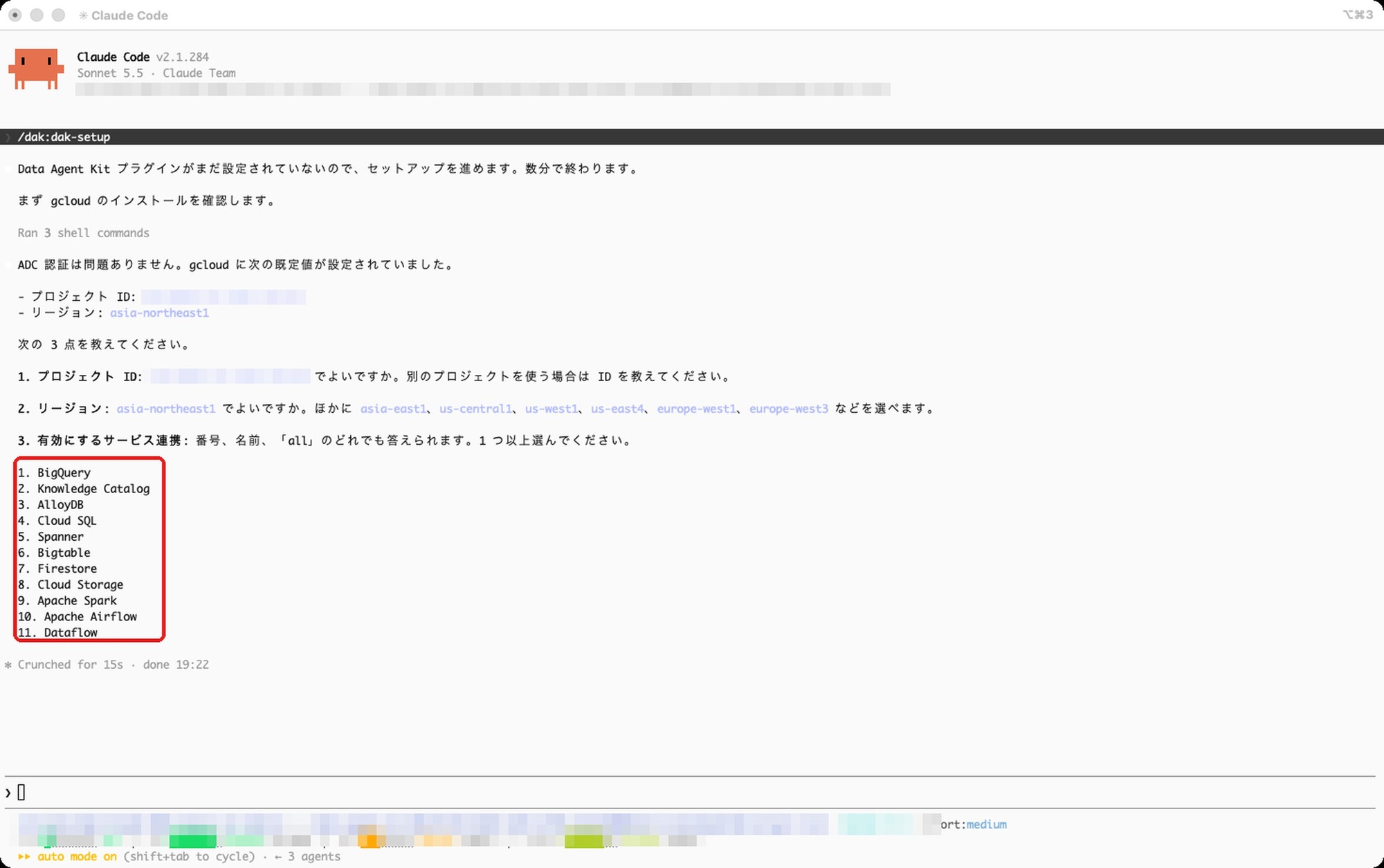Click the europe-west1 region option
Image resolution: width=1384 pixels, height=868 pixels.
tap(696, 409)
